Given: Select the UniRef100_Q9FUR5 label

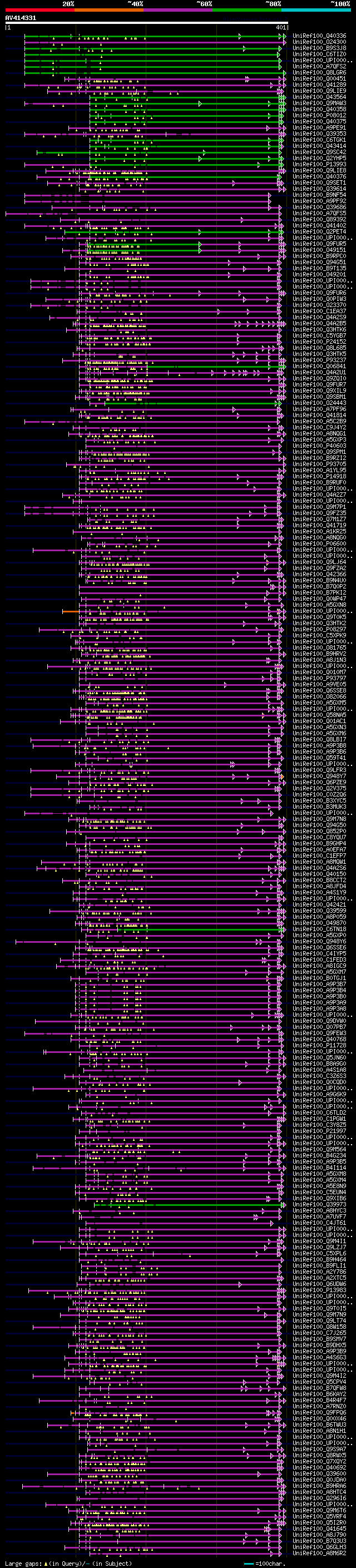Looking at the screenshot, I should tap(319, 244).
